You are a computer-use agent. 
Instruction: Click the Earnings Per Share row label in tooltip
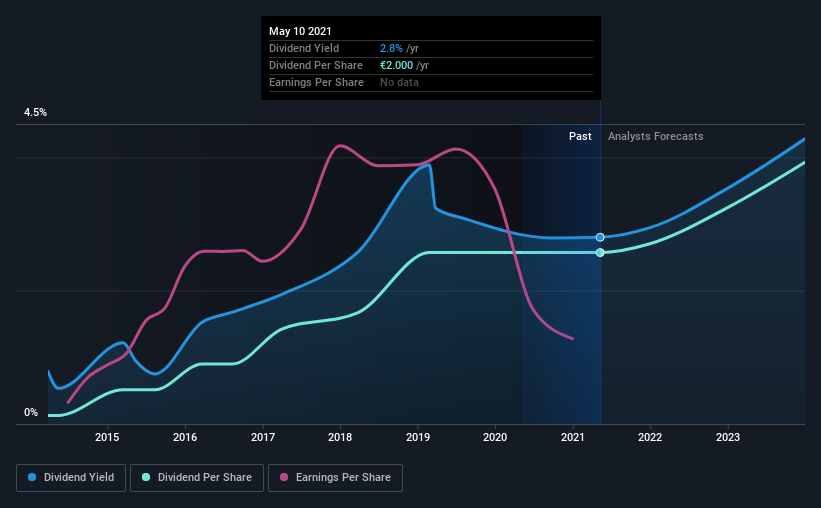point(316,82)
